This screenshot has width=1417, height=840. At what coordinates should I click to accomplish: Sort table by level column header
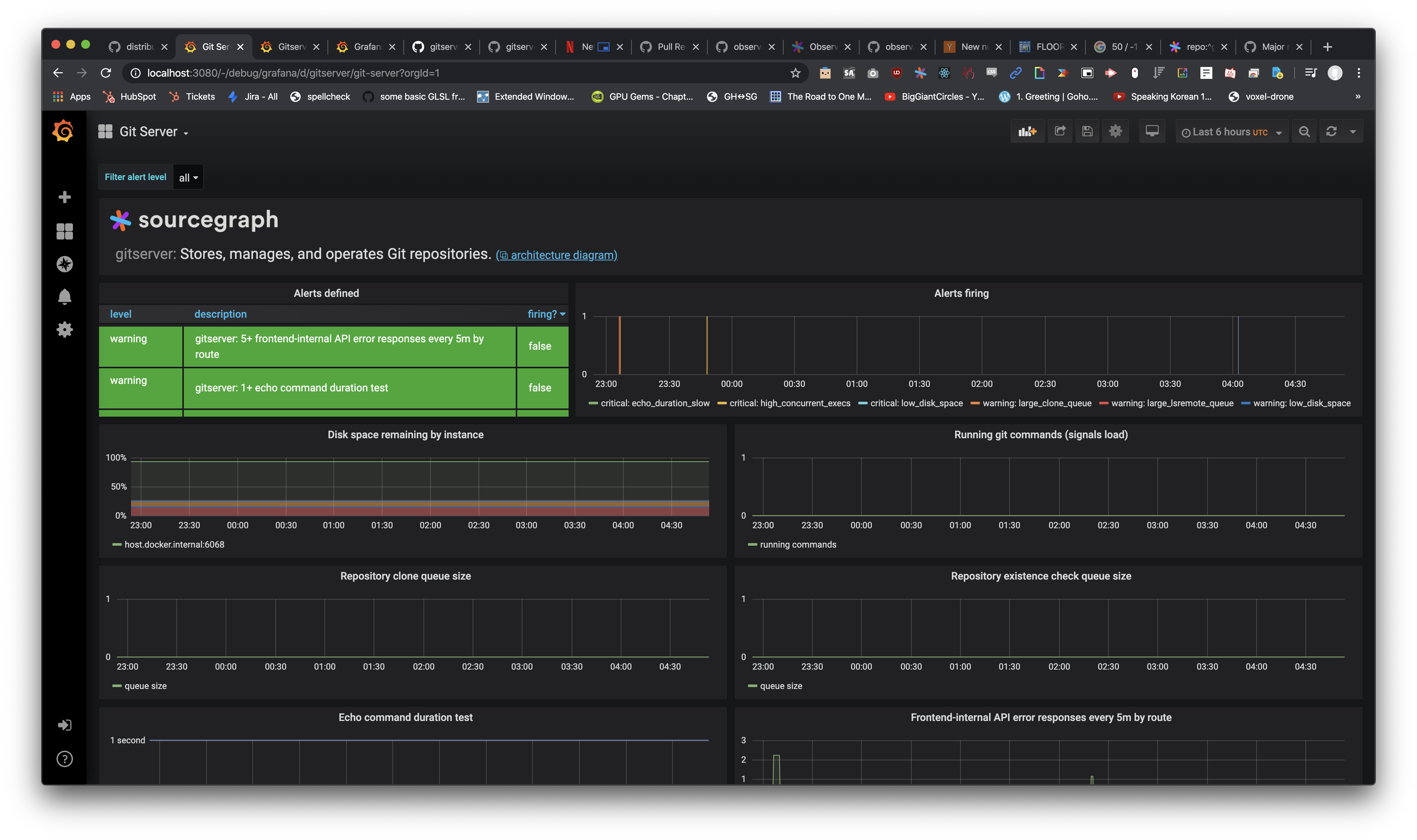(x=121, y=314)
